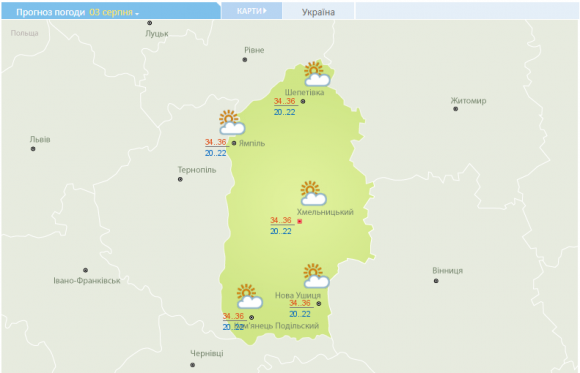Click the Рівне city marker dot
Image resolution: width=580 pixels, height=373 pixels.
(245, 60)
